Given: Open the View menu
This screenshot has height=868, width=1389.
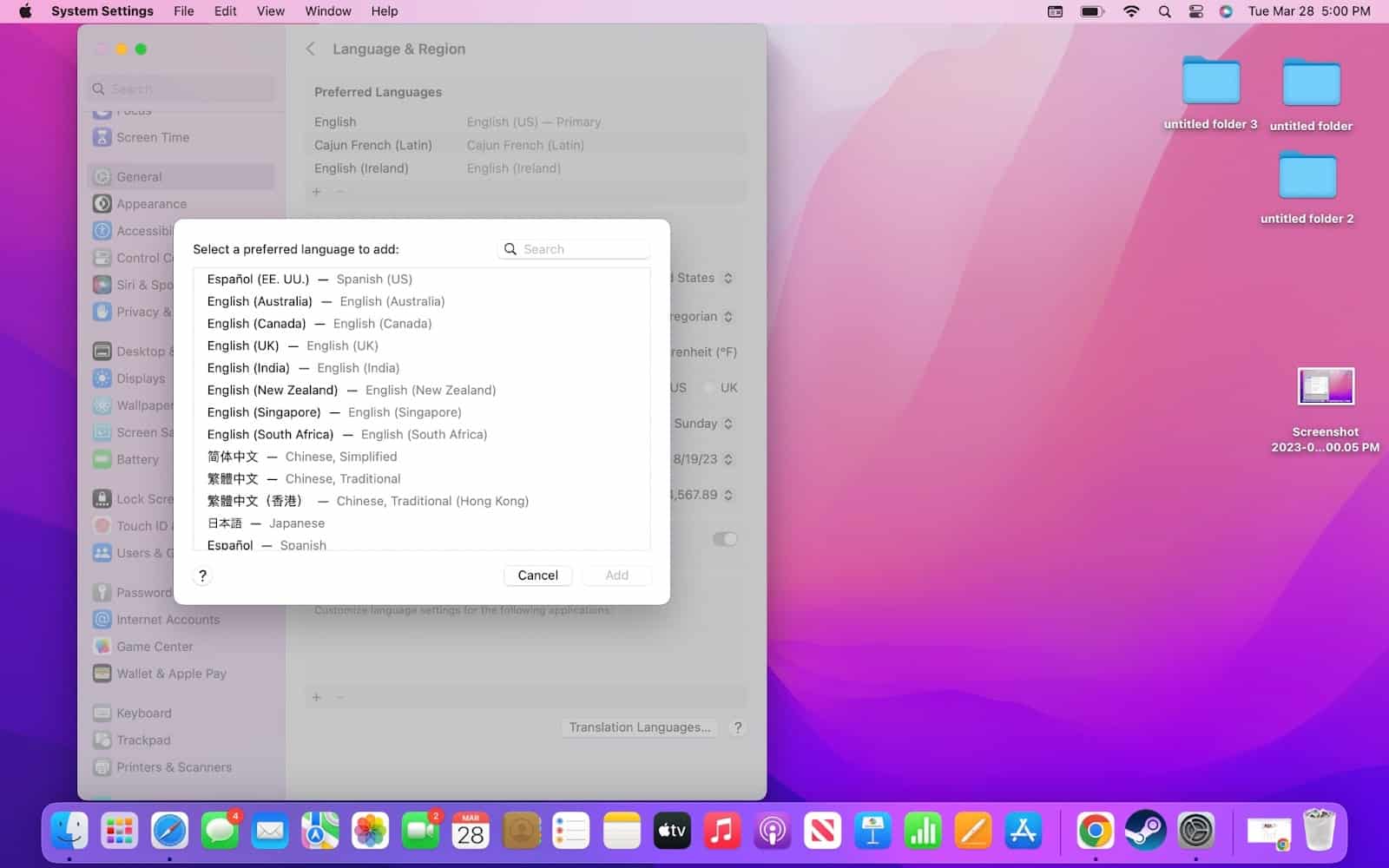Looking at the screenshot, I should [x=270, y=11].
